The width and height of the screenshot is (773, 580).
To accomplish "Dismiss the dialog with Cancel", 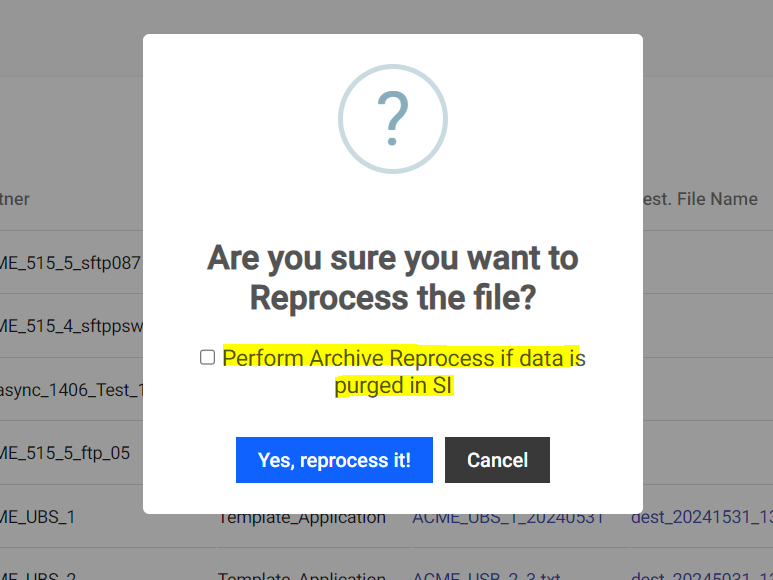I will [x=497, y=460].
